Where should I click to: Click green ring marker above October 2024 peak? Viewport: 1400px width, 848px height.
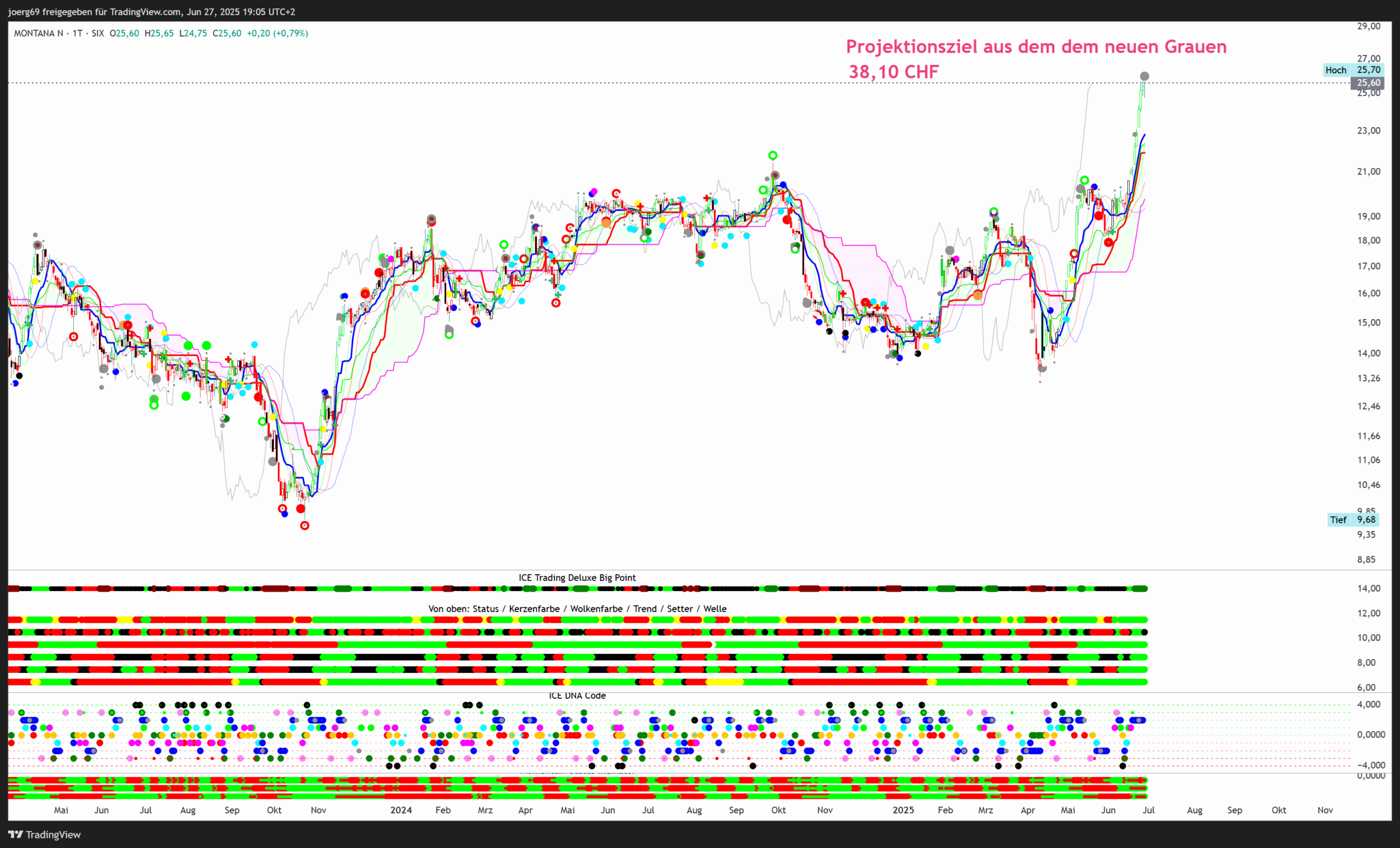(773, 156)
